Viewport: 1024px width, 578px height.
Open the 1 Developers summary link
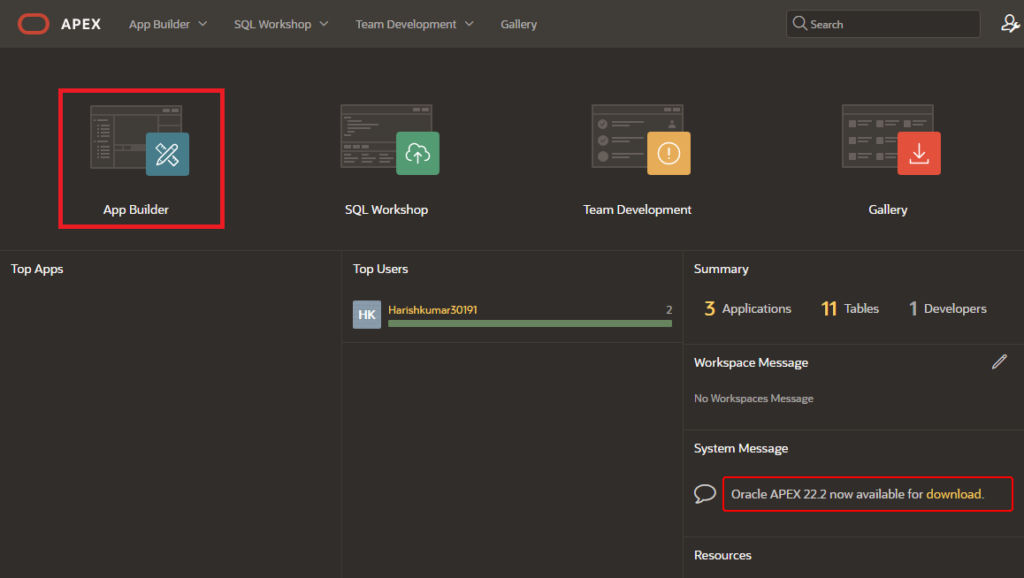pos(947,309)
